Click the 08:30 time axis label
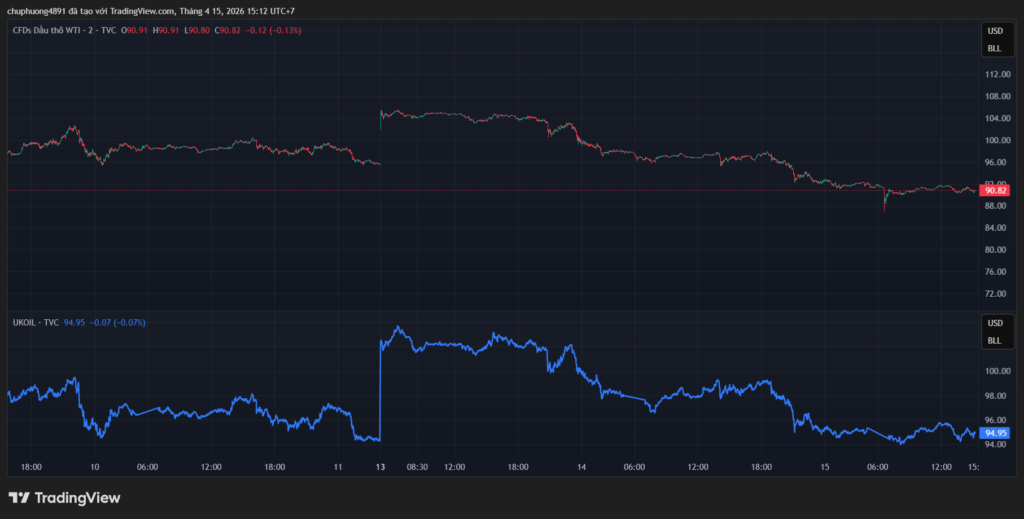Screen dimensions: 1024x519 tap(417, 466)
